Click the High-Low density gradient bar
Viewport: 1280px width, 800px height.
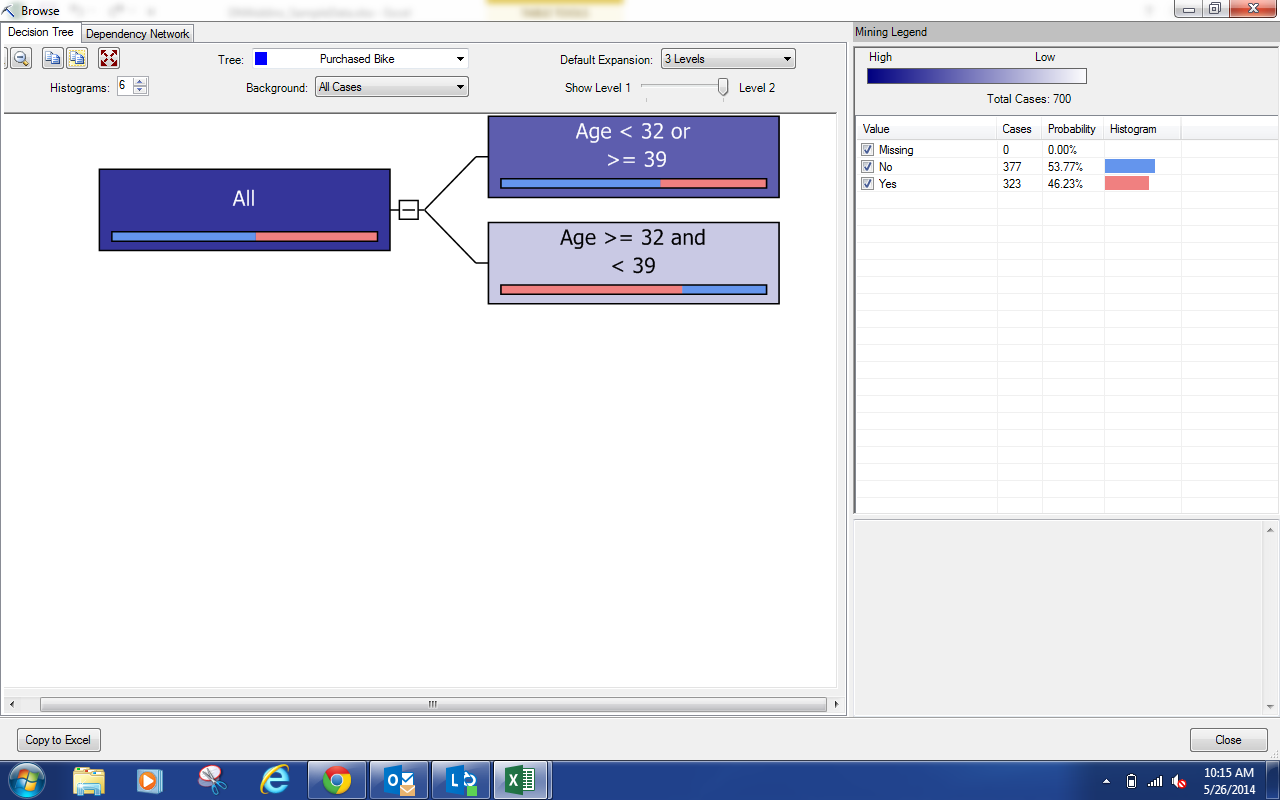[976, 76]
